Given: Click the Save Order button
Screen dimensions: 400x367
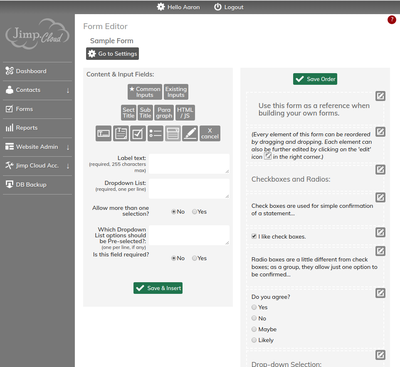Looking at the screenshot, I should click(x=315, y=79).
